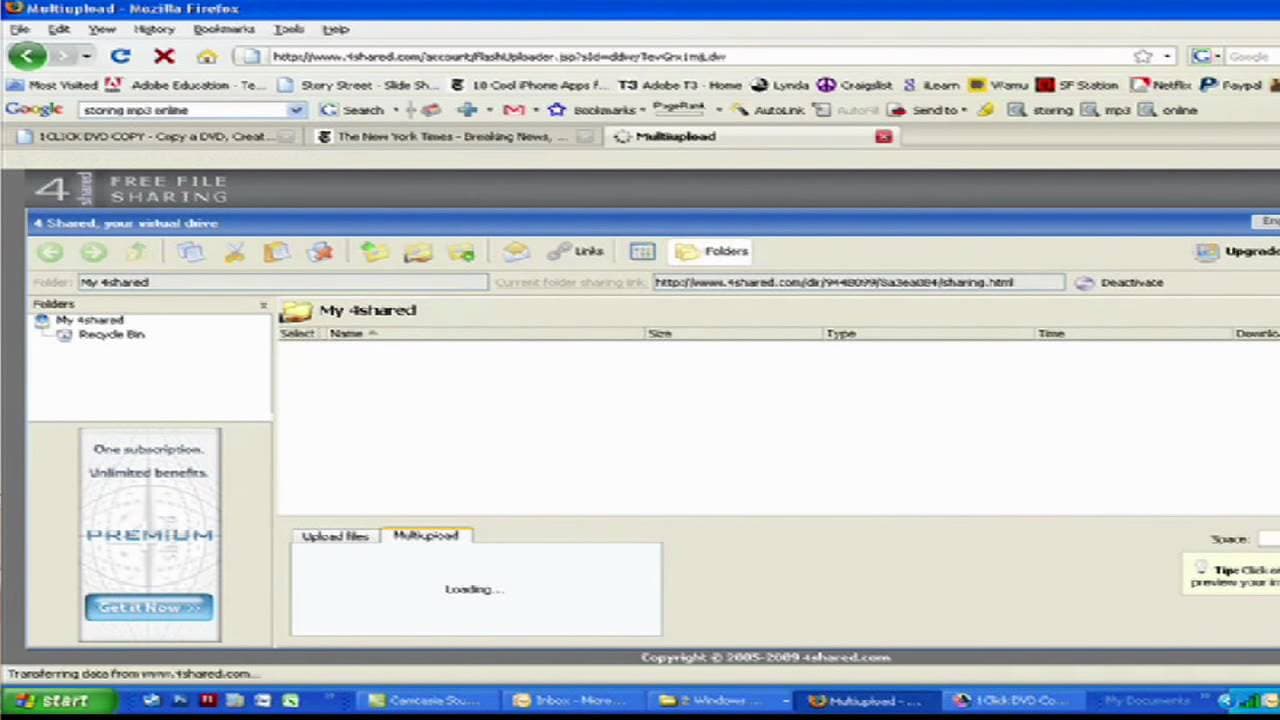The width and height of the screenshot is (1280, 720).
Task: Go to Firefox Home via house icon
Action: point(207,57)
